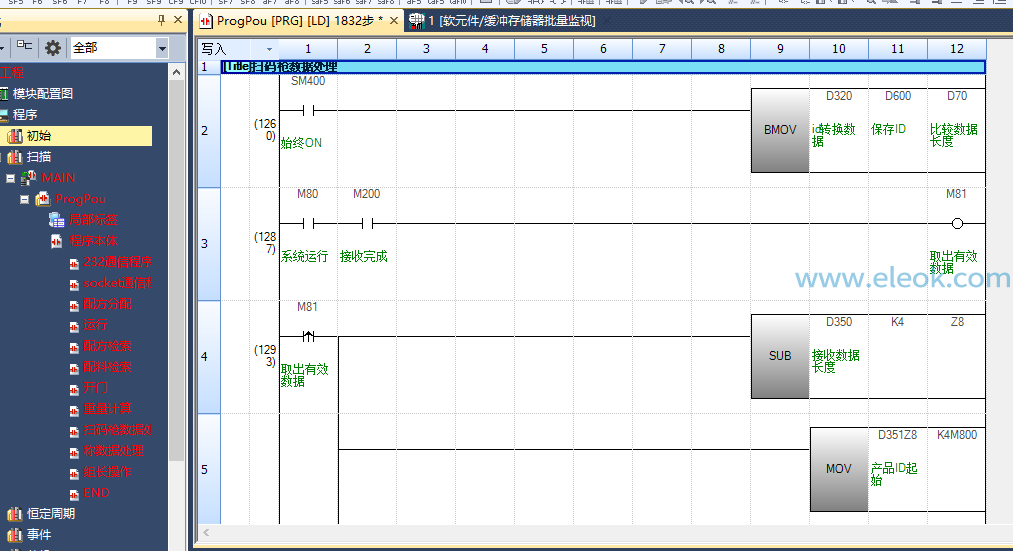Click the K4 operand cell

point(898,356)
